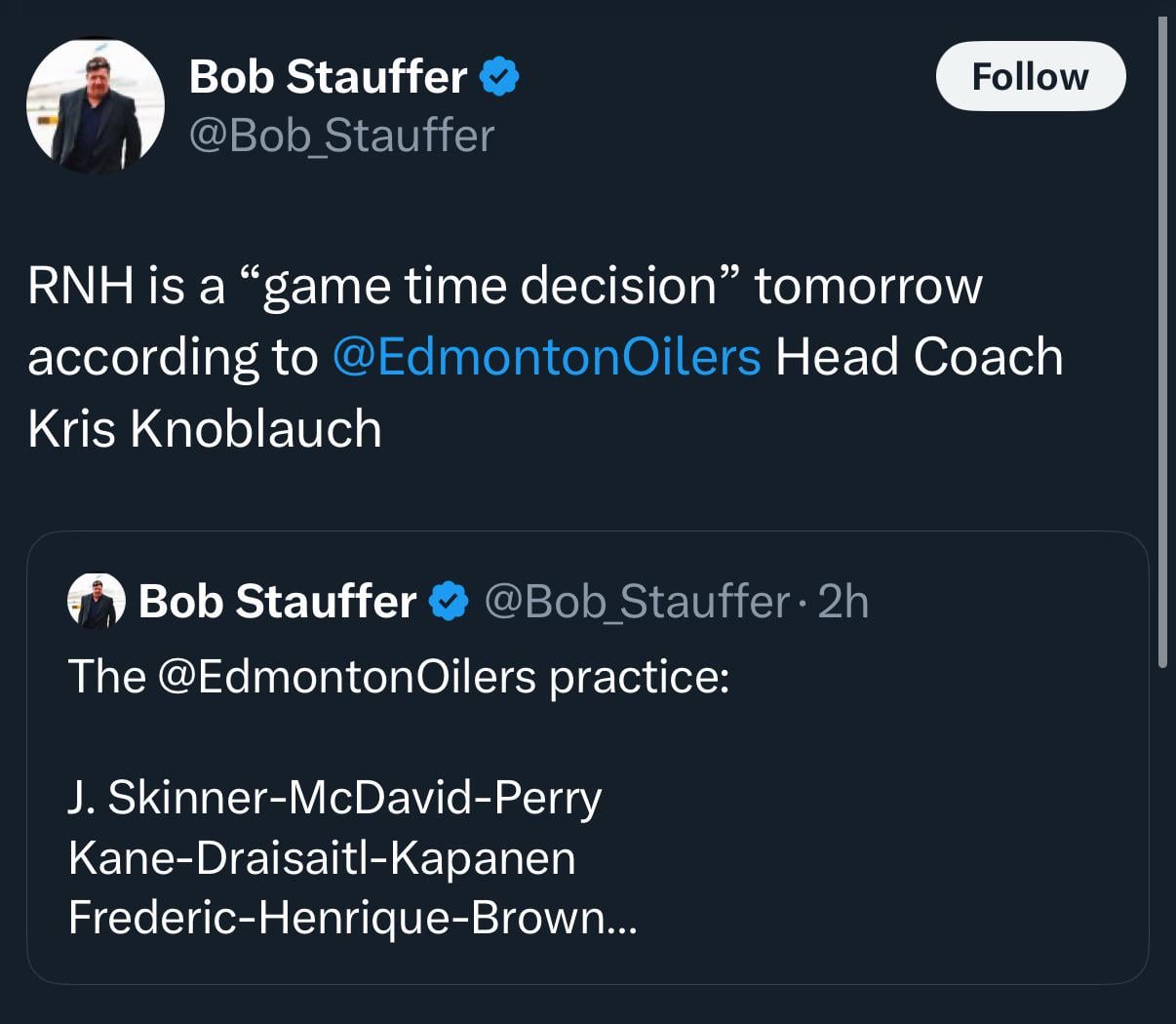Viewport: 1176px width, 1024px height.
Task: Click the J. Skinner-McDavid-Perry line
Action: pos(334,798)
